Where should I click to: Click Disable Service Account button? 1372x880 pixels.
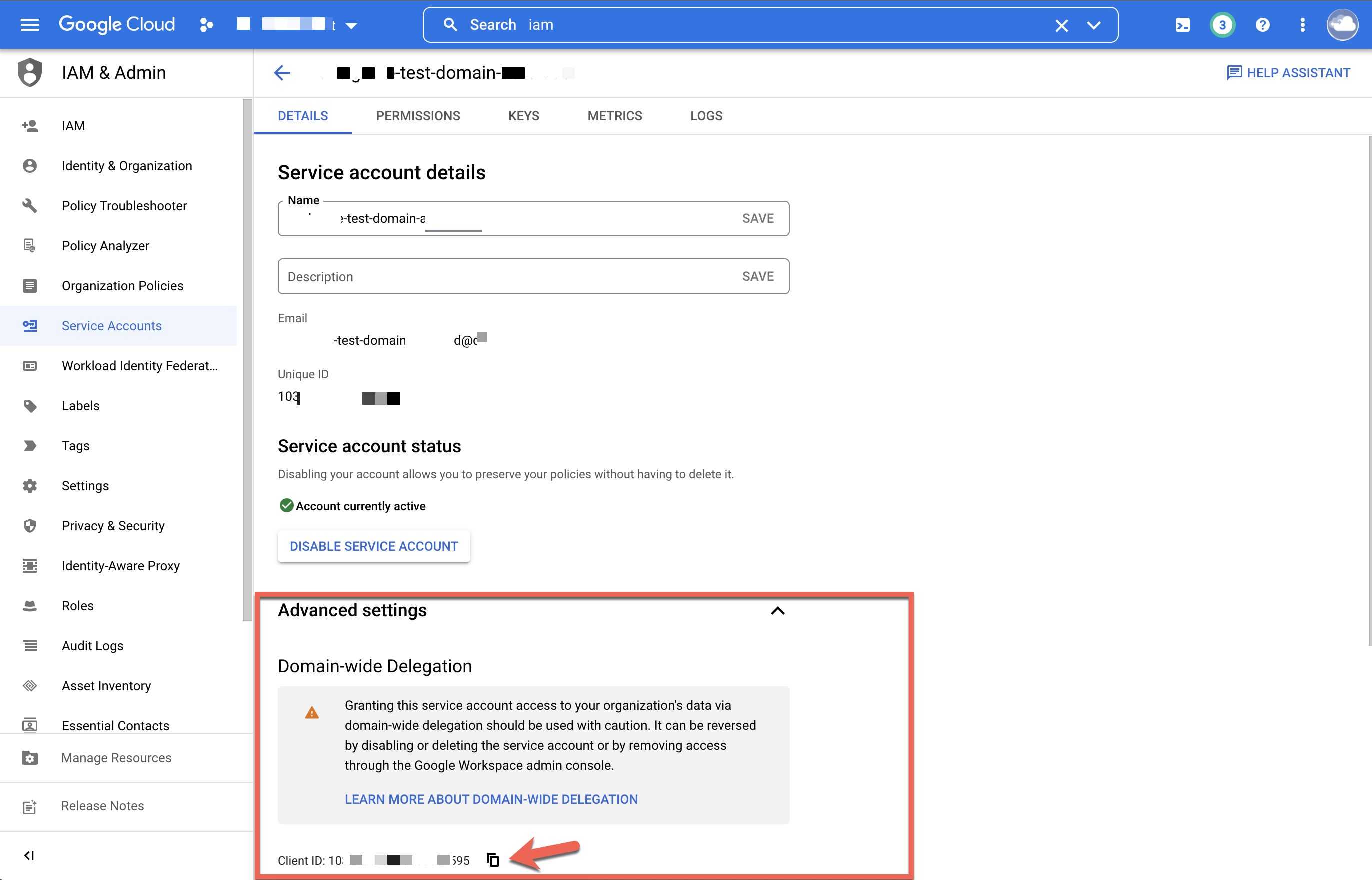[x=373, y=546]
